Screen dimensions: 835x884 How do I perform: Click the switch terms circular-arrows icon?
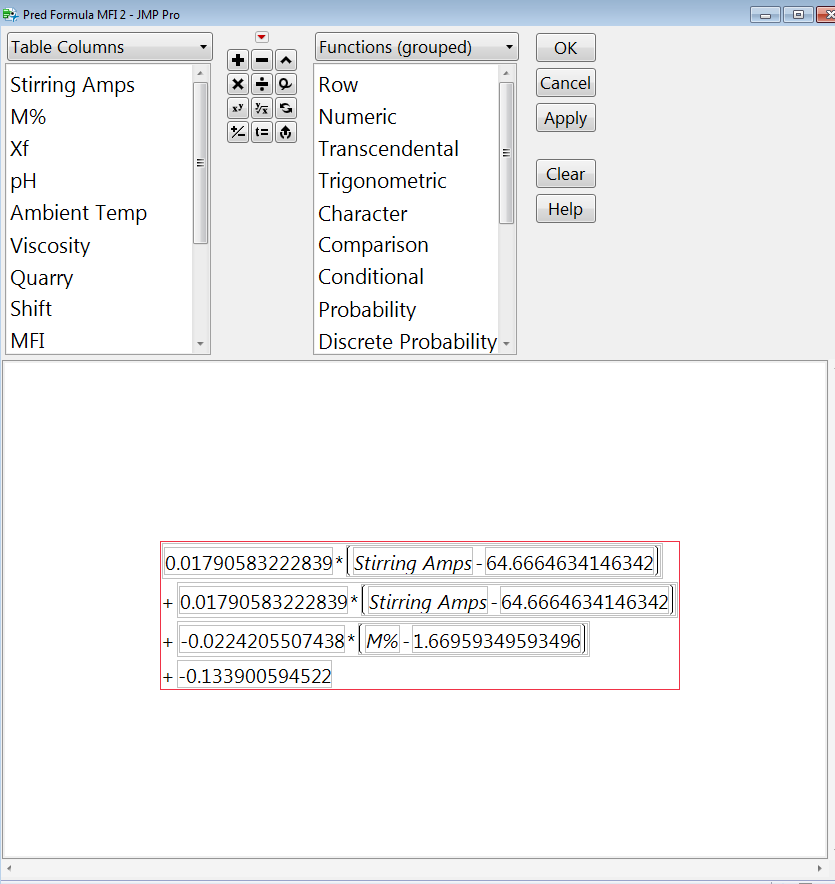[x=285, y=108]
